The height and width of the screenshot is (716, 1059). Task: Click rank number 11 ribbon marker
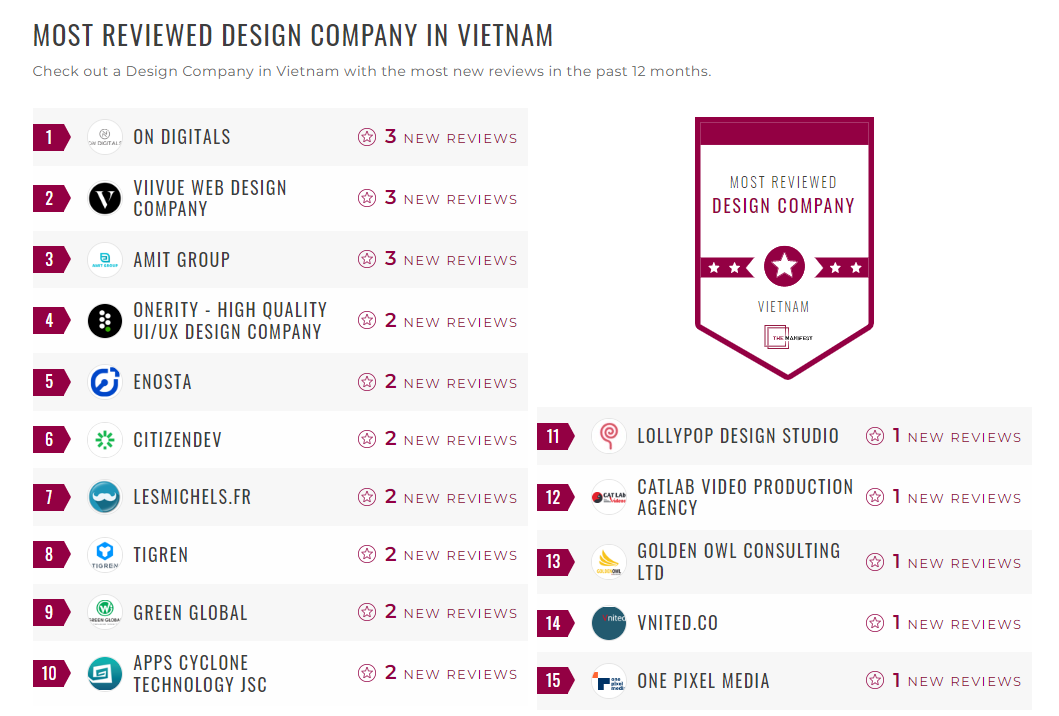click(555, 436)
